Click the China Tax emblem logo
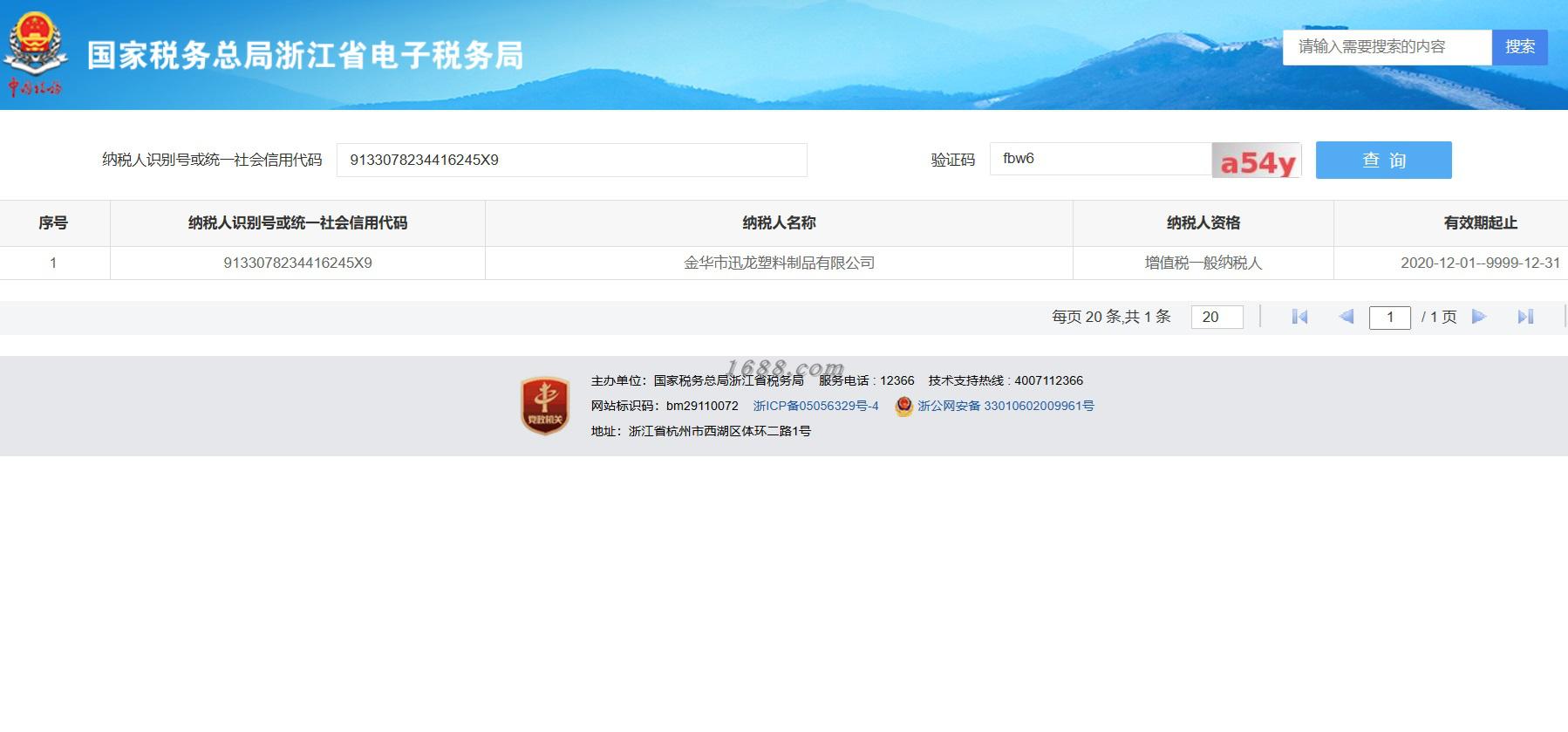The height and width of the screenshot is (732, 1568). coord(35,53)
